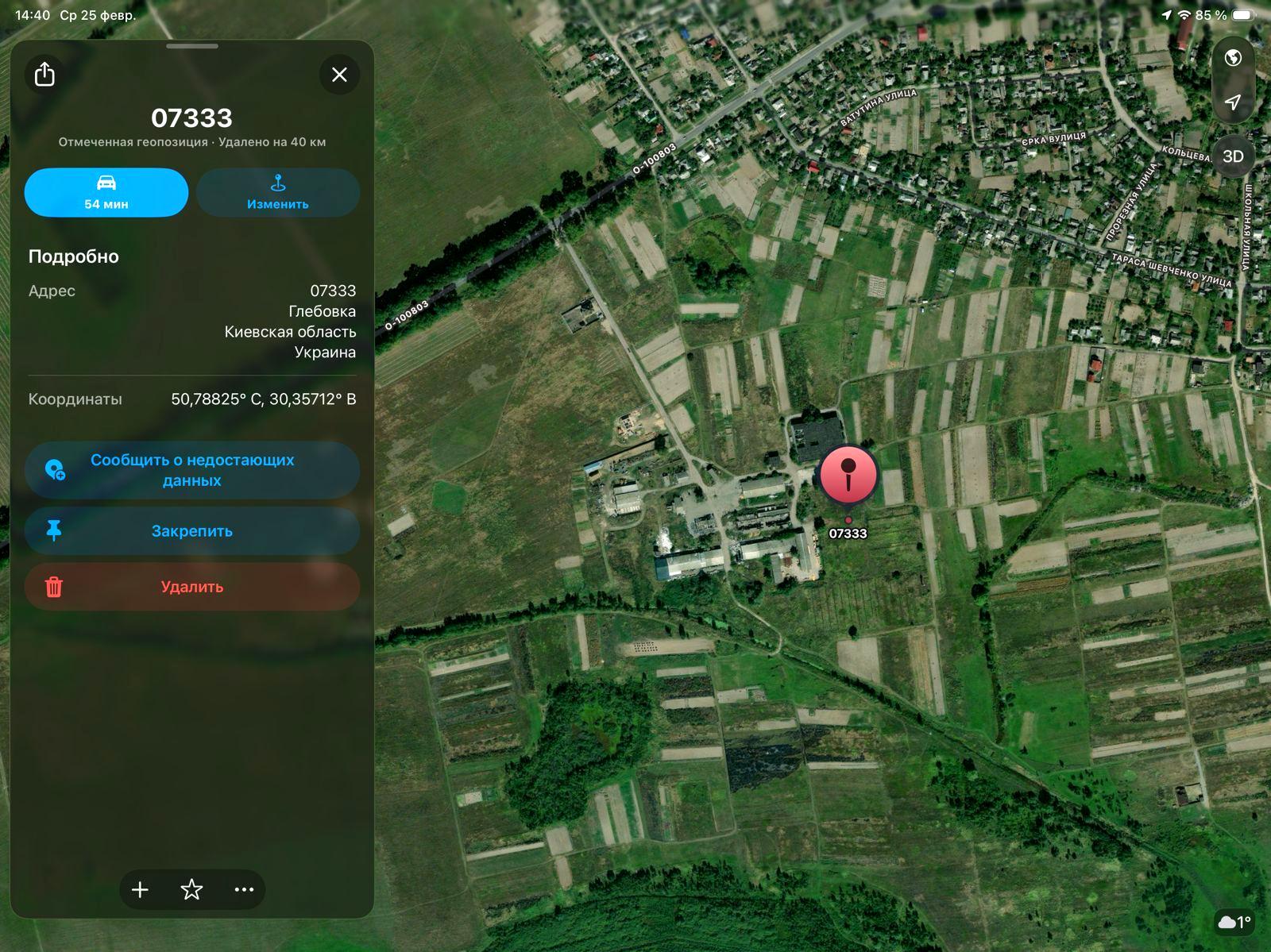Delete the marker with Удалить
The width and height of the screenshot is (1271, 952).
pyautogui.click(x=191, y=587)
